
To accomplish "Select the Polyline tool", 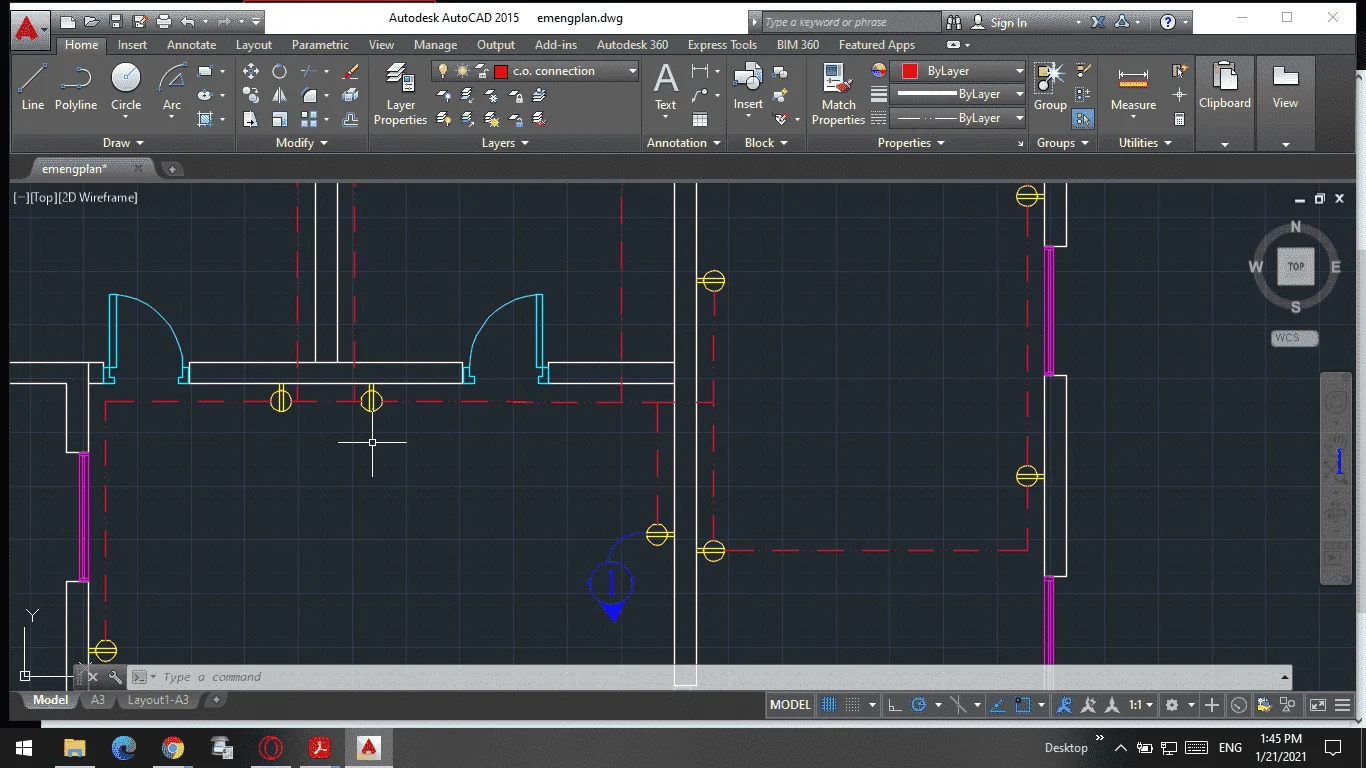I will click(76, 87).
